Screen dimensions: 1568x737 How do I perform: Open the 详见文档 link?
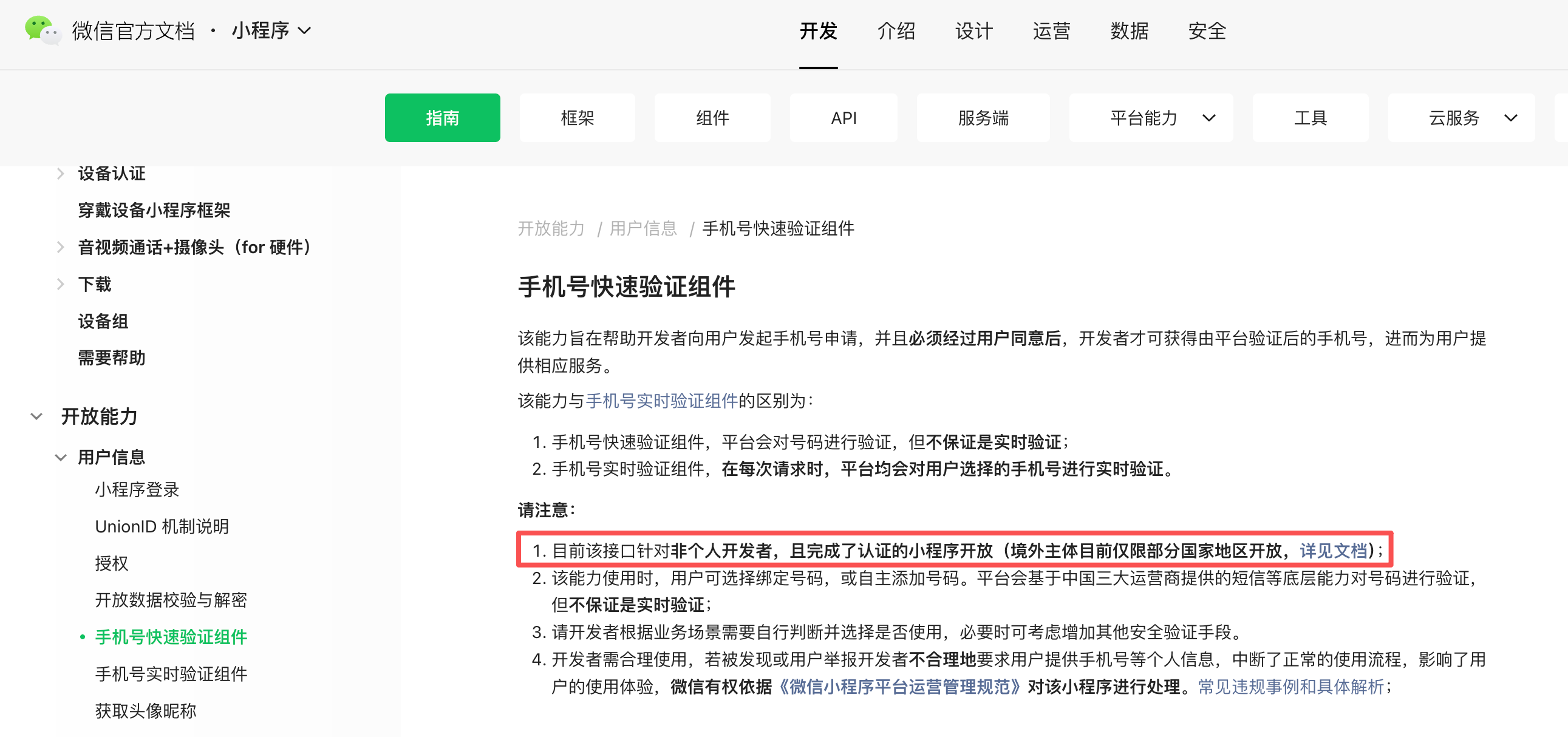point(1333,551)
